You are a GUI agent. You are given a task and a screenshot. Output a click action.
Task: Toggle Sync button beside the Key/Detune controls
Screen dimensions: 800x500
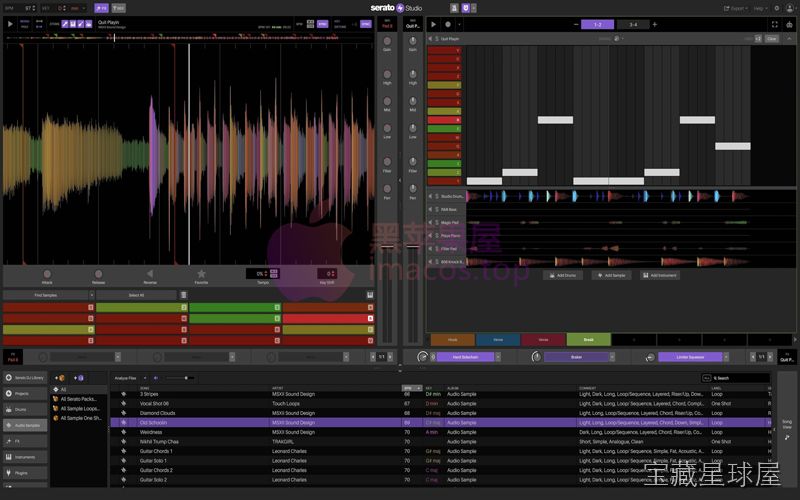(366, 24)
